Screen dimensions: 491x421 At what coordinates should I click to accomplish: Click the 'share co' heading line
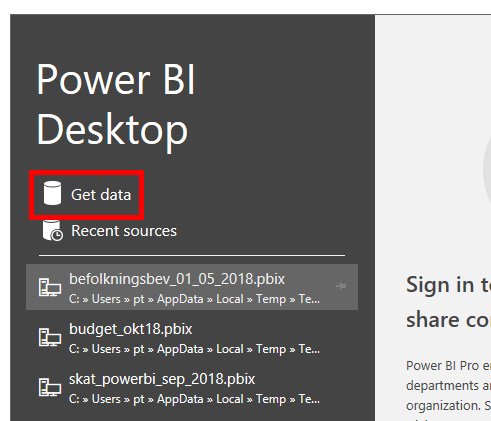point(448,320)
